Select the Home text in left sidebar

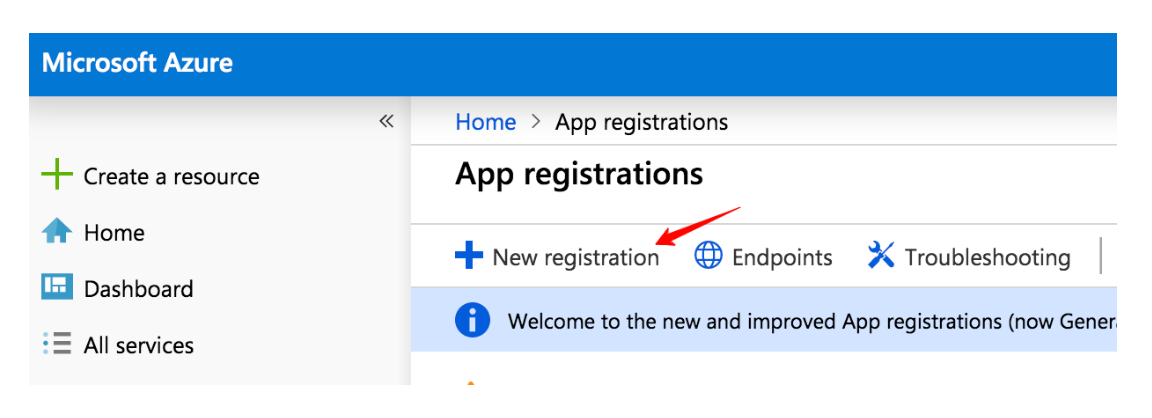click(x=114, y=233)
